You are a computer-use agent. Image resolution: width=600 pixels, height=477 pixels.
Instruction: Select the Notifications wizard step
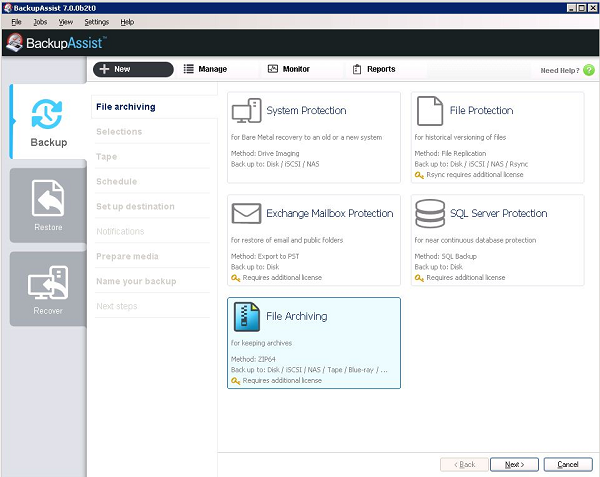[x=152, y=231]
